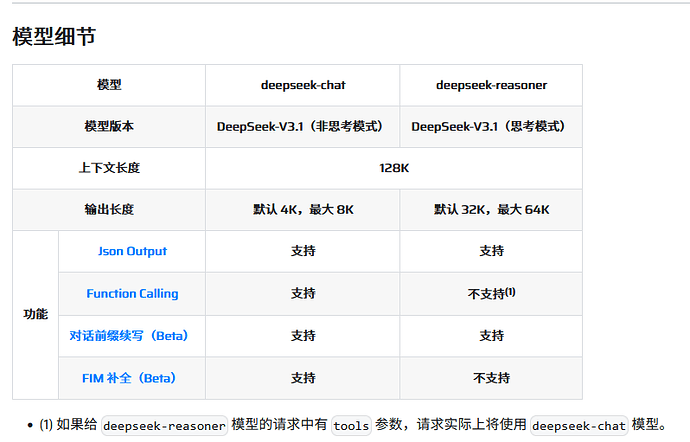
Task: Open the Function Calling link
Action: pos(132,293)
